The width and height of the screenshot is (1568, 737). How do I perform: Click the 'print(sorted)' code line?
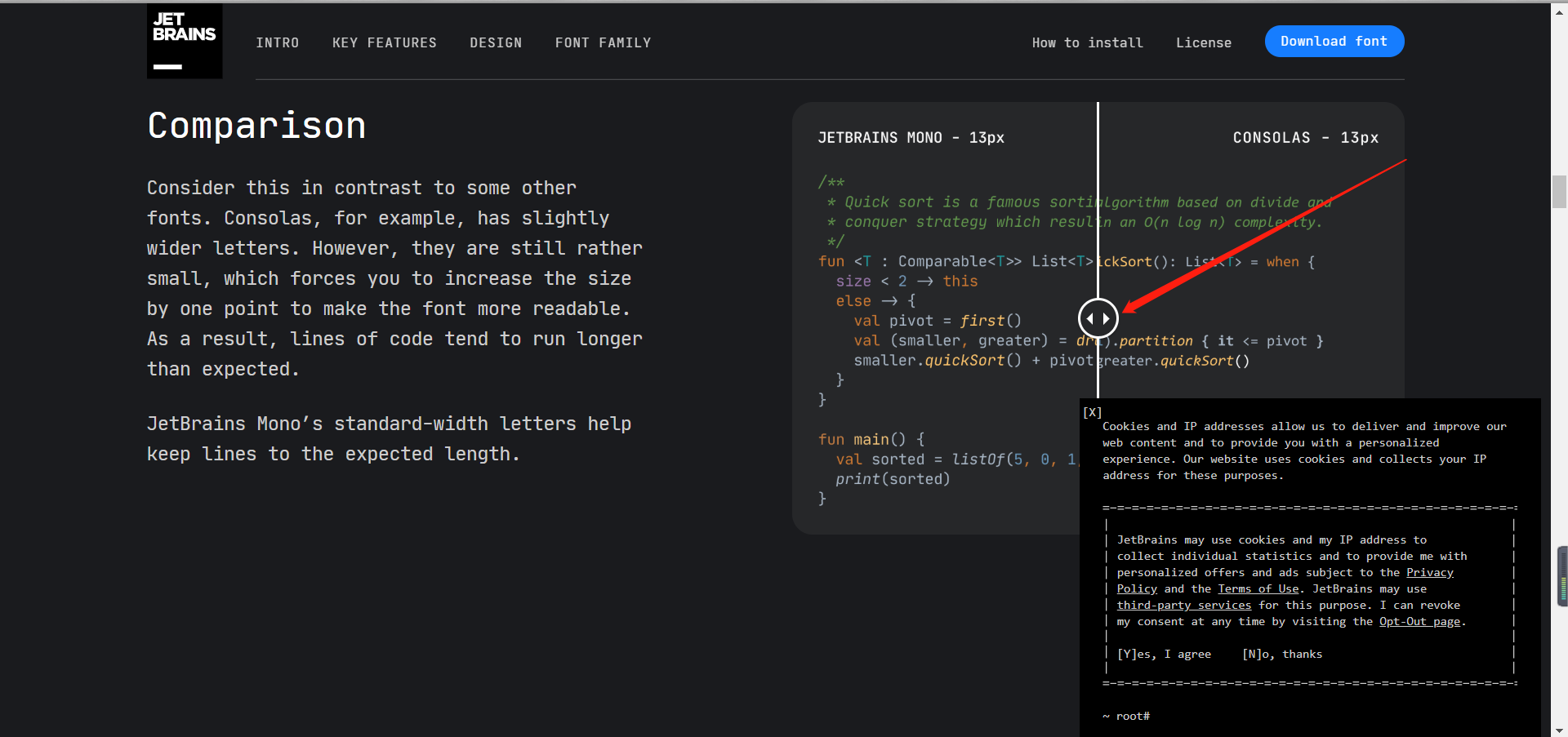(893, 479)
